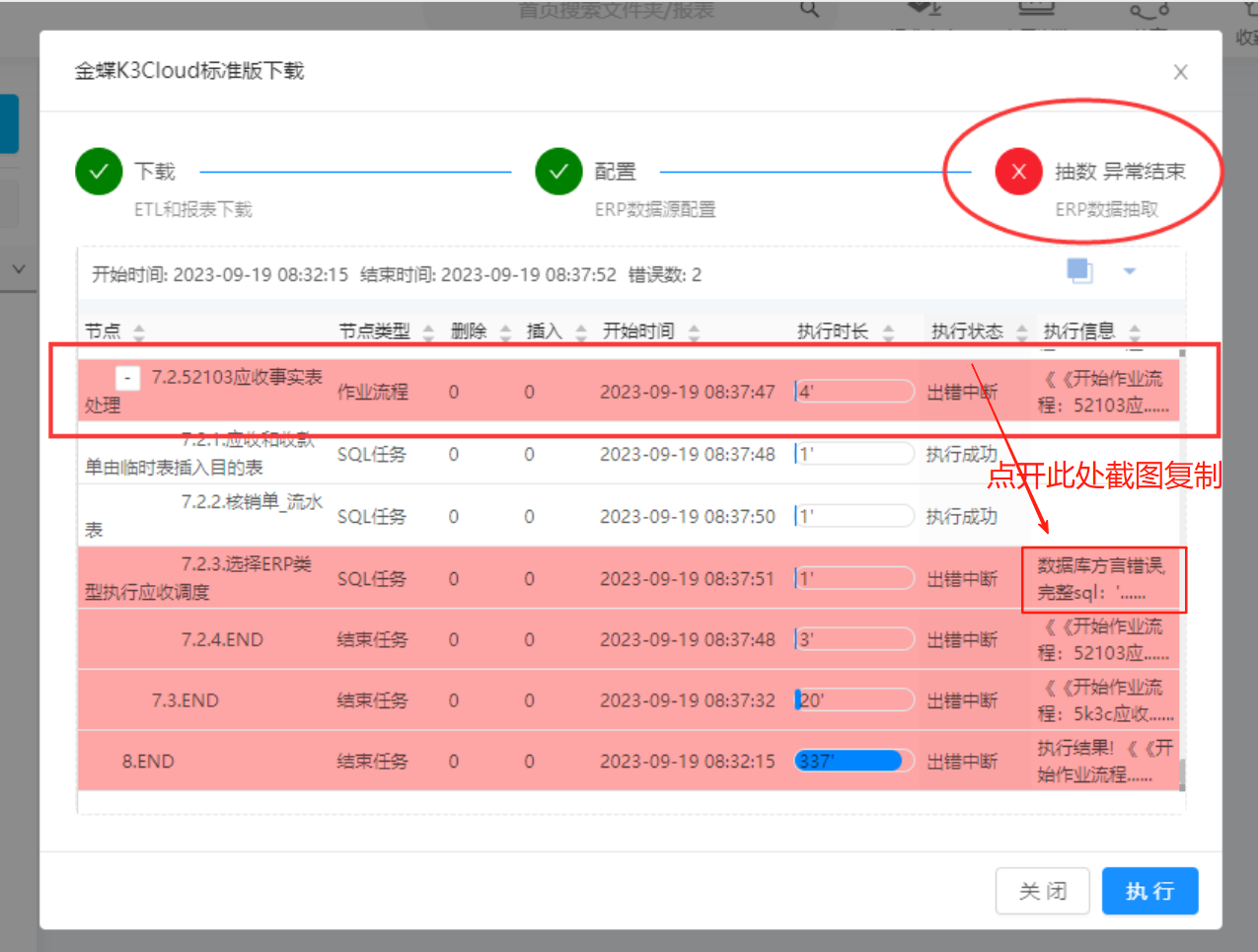1258x952 pixels.
Task: Click 结束任务 type in 7.3.END row
Action: [373, 700]
